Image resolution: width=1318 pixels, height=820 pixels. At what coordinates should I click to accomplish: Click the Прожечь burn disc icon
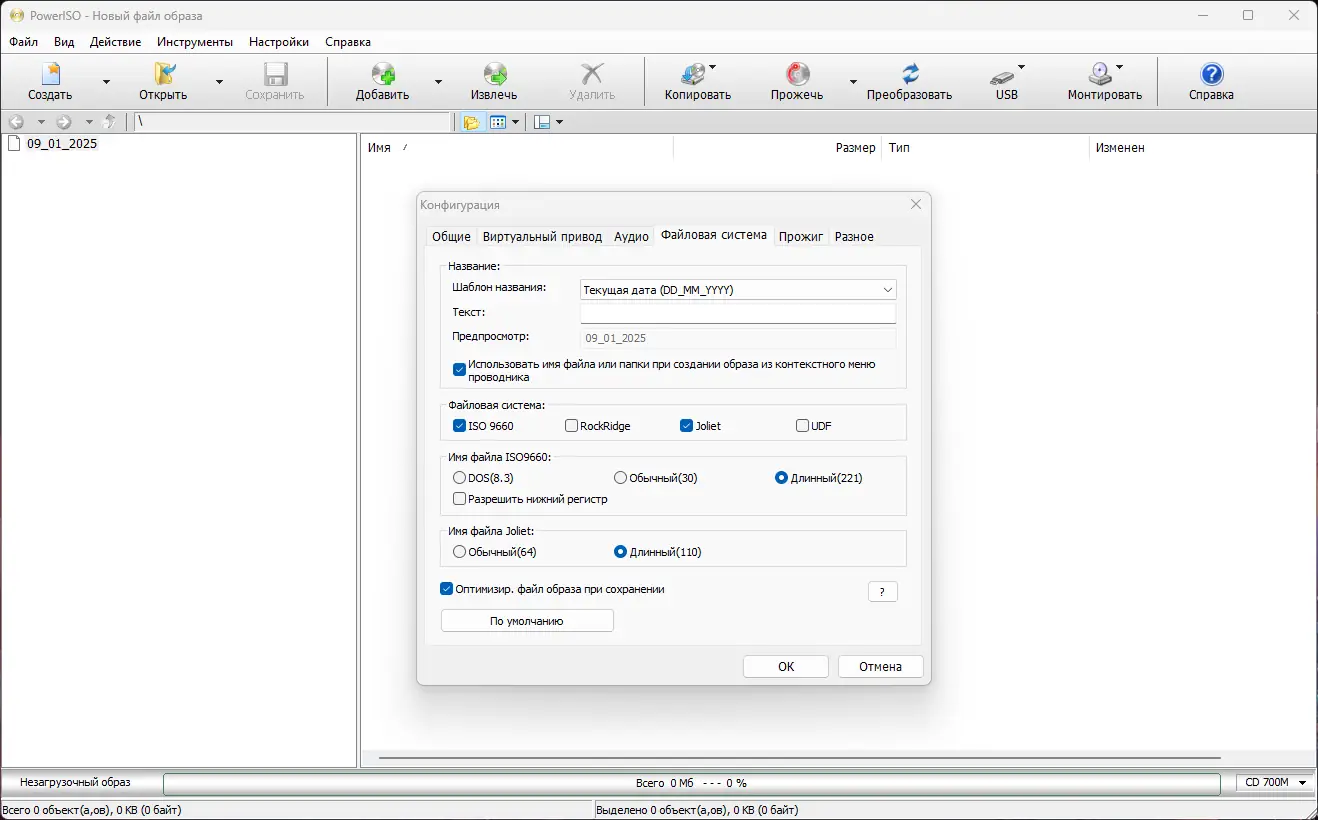797,74
